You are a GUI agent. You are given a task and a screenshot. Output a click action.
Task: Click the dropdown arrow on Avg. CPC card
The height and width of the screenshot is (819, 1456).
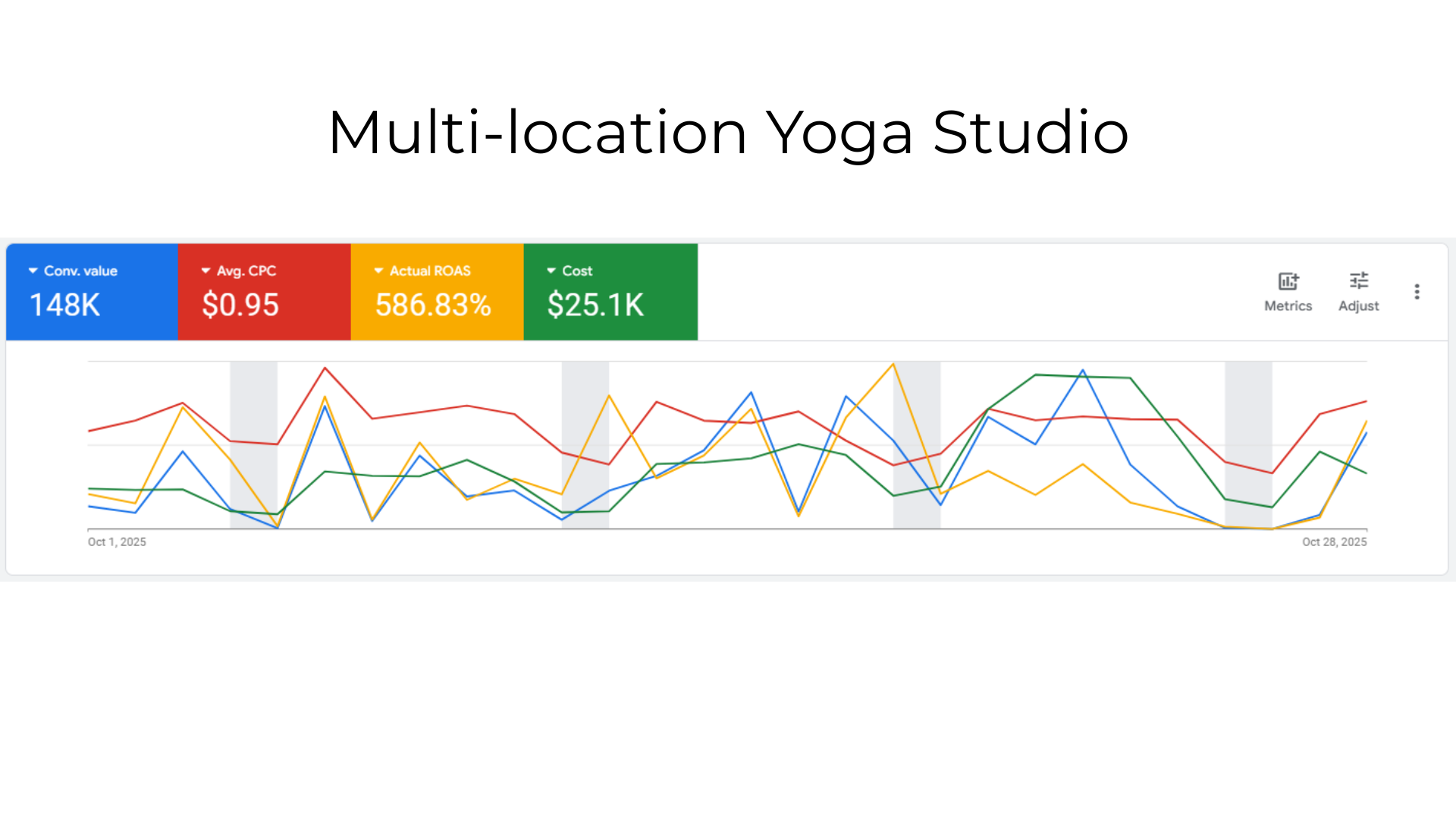coord(204,270)
